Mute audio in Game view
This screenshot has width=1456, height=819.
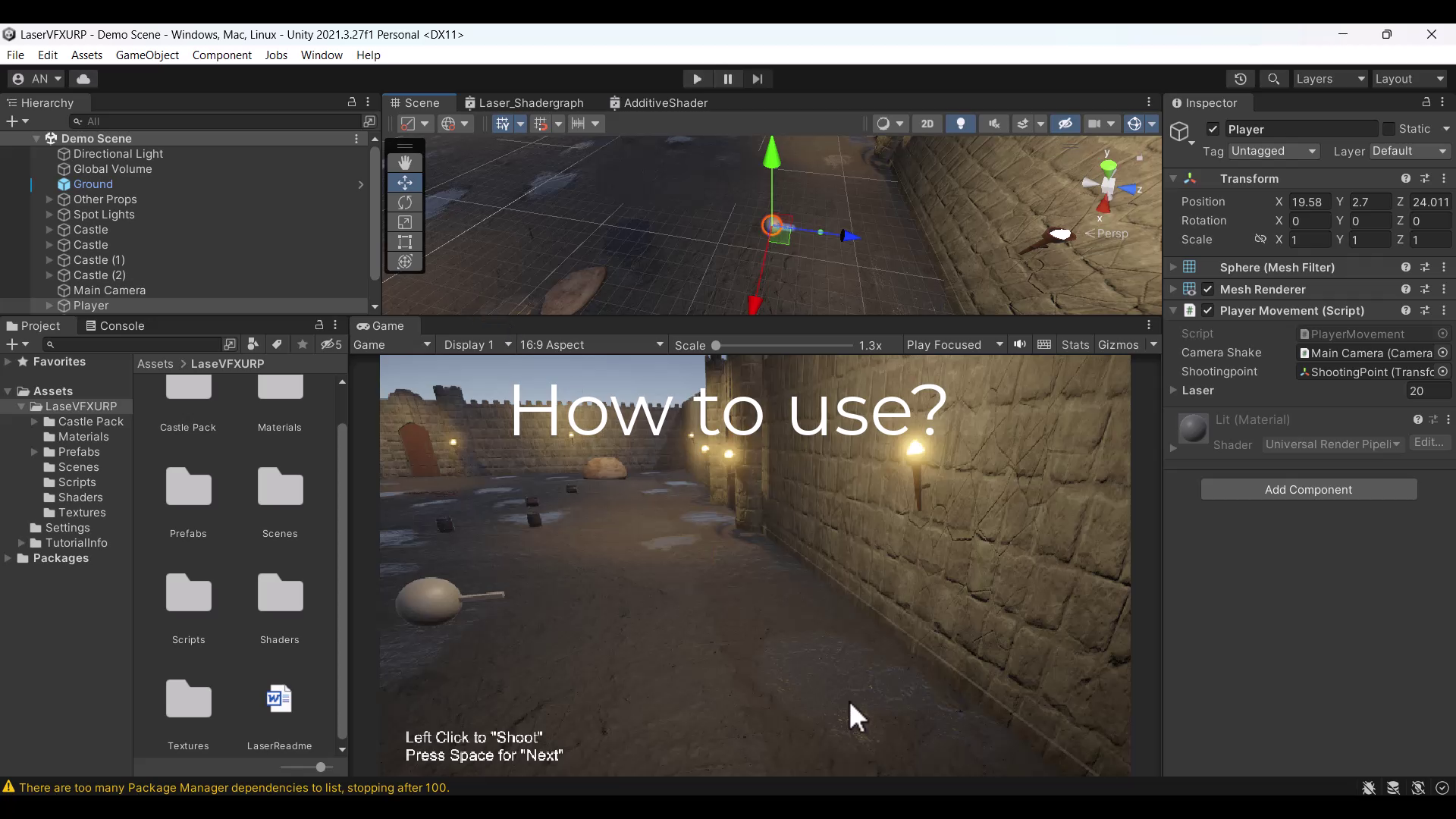[1020, 344]
